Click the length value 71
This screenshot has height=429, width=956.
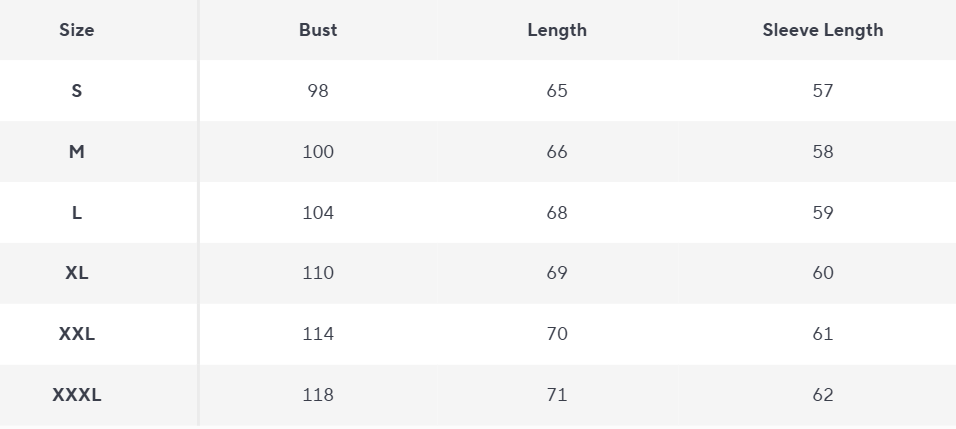point(557,395)
